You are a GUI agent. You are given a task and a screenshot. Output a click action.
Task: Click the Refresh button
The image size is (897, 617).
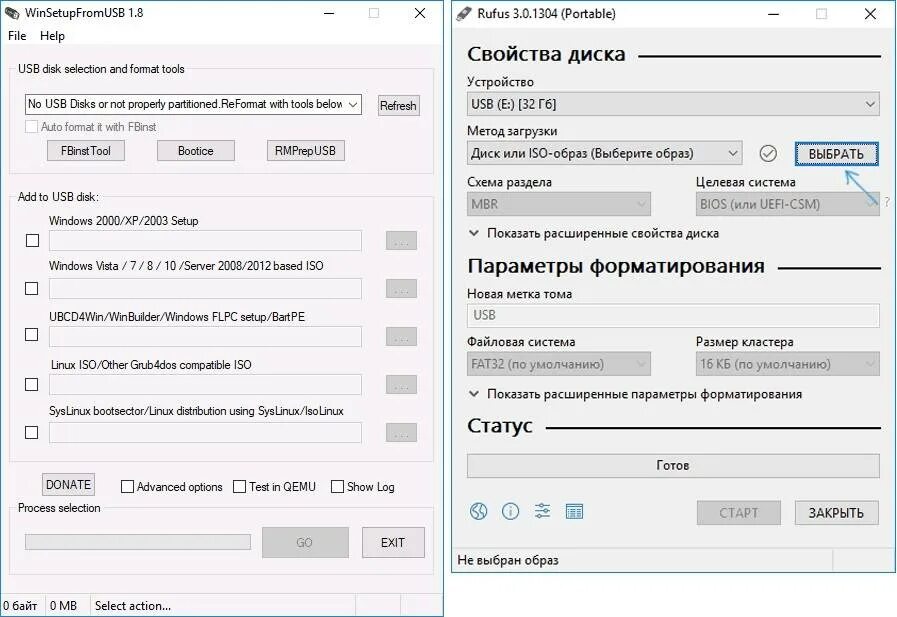tap(398, 105)
